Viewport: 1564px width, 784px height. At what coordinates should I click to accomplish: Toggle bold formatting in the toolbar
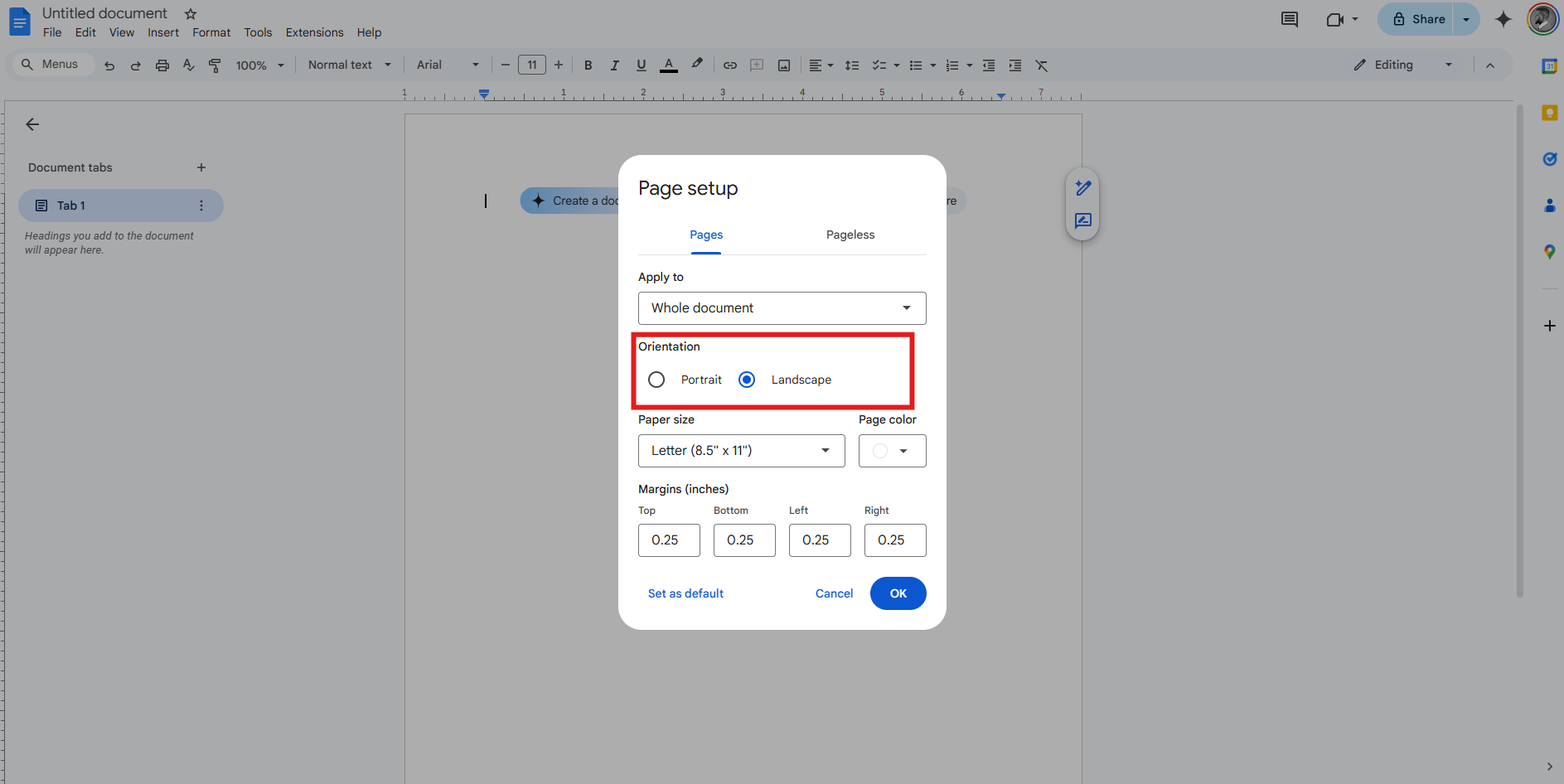pos(588,65)
